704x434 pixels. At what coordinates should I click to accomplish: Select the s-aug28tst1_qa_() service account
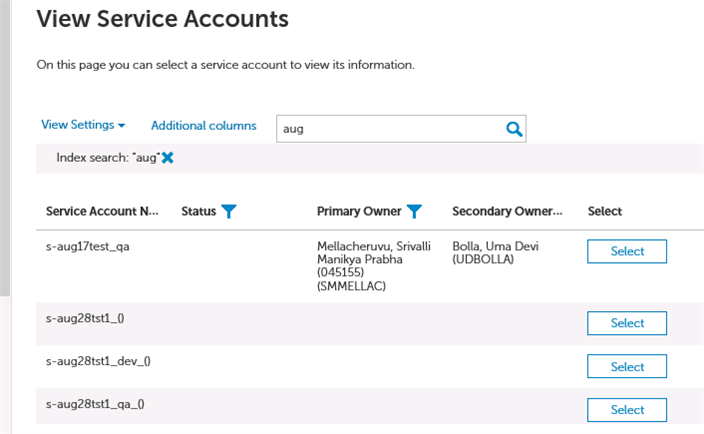coord(627,410)
